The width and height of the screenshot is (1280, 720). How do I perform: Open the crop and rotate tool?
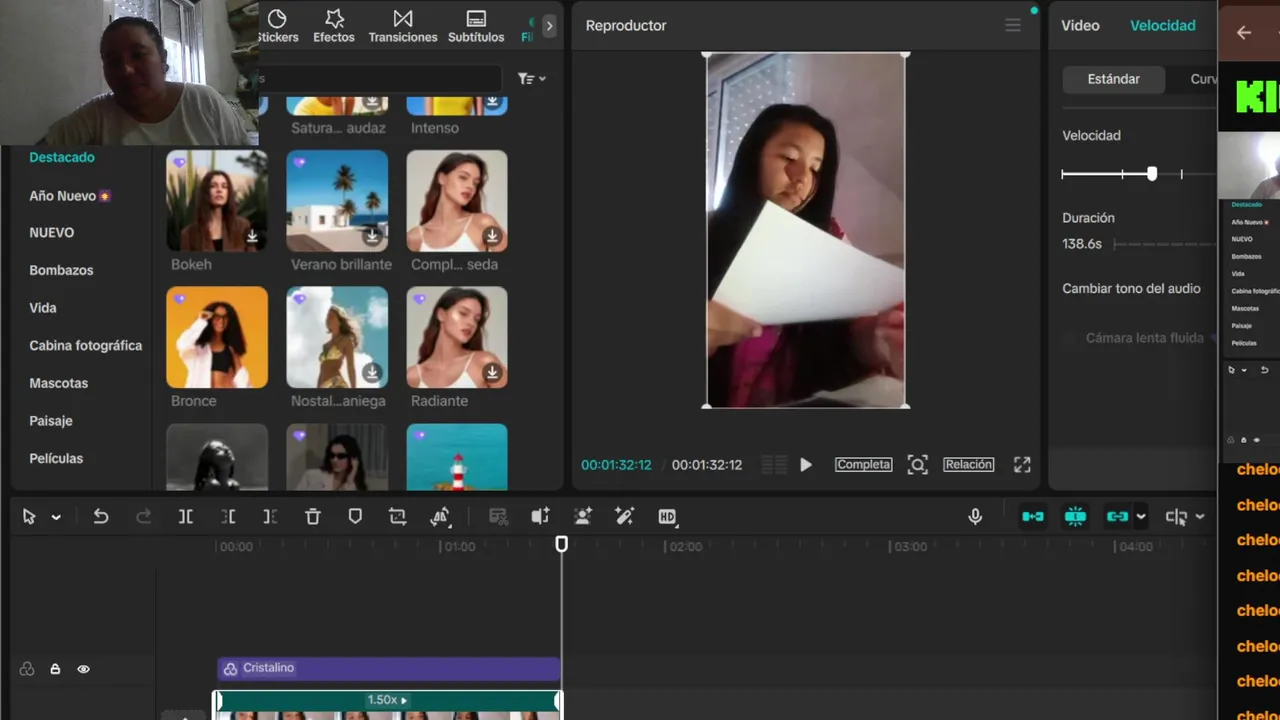398,517
